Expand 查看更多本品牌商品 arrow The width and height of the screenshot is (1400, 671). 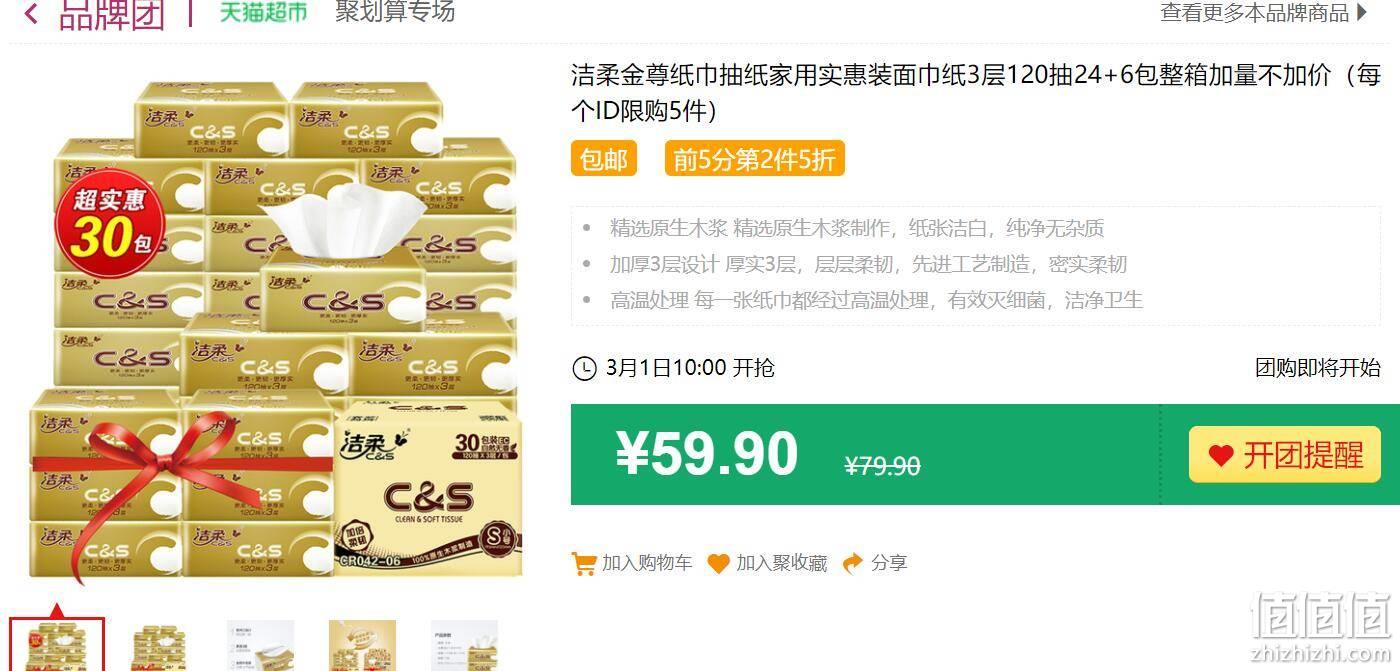click(x=1362, y=13)
